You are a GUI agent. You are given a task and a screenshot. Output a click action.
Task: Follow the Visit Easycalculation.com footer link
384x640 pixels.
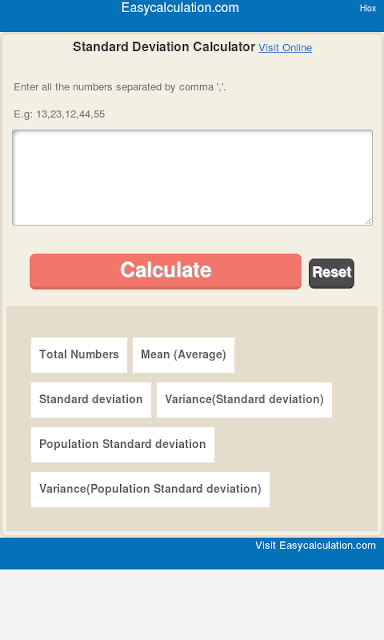click(315, 546)
